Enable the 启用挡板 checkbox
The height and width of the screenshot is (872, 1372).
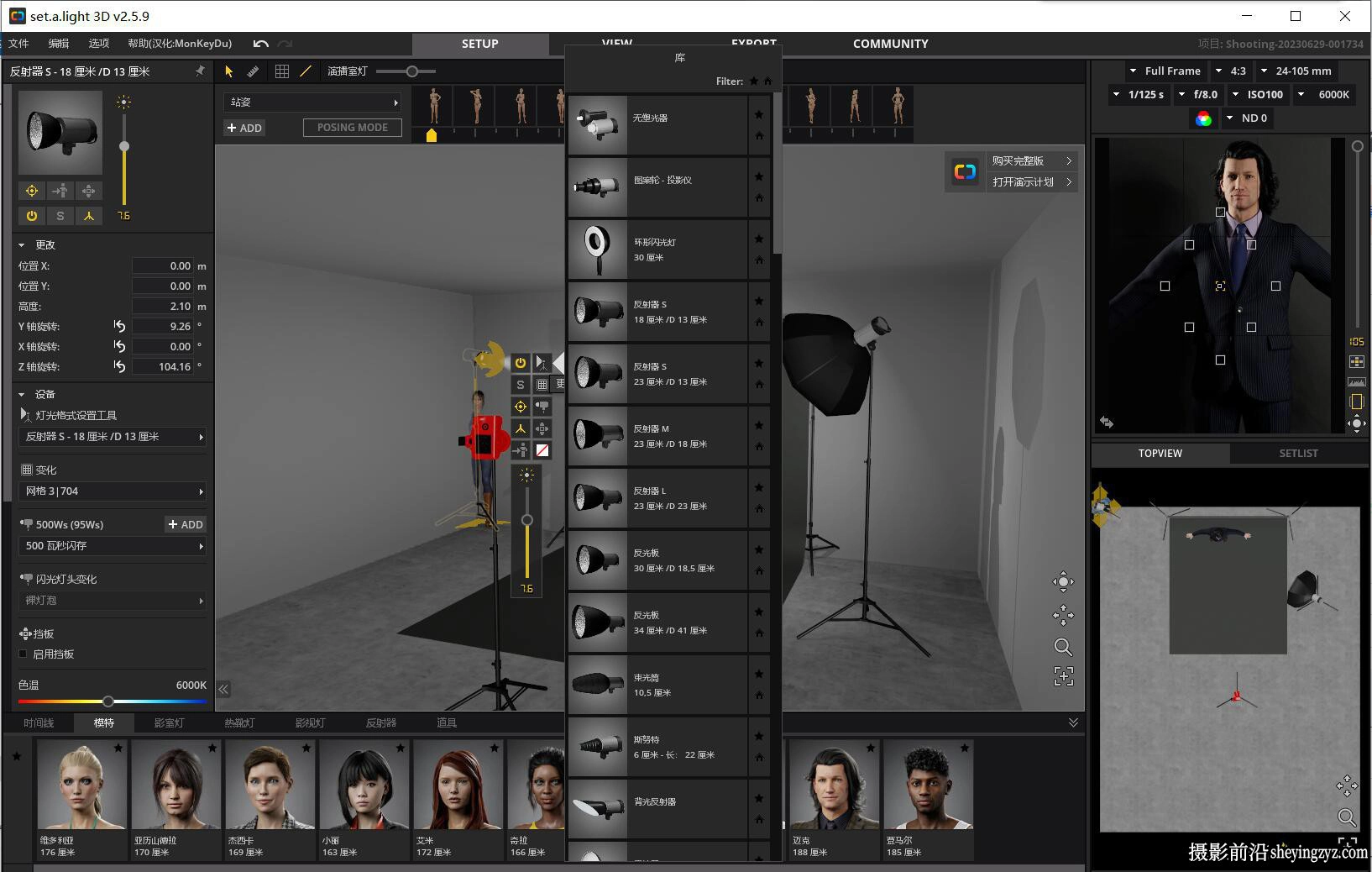coord(24,654)
